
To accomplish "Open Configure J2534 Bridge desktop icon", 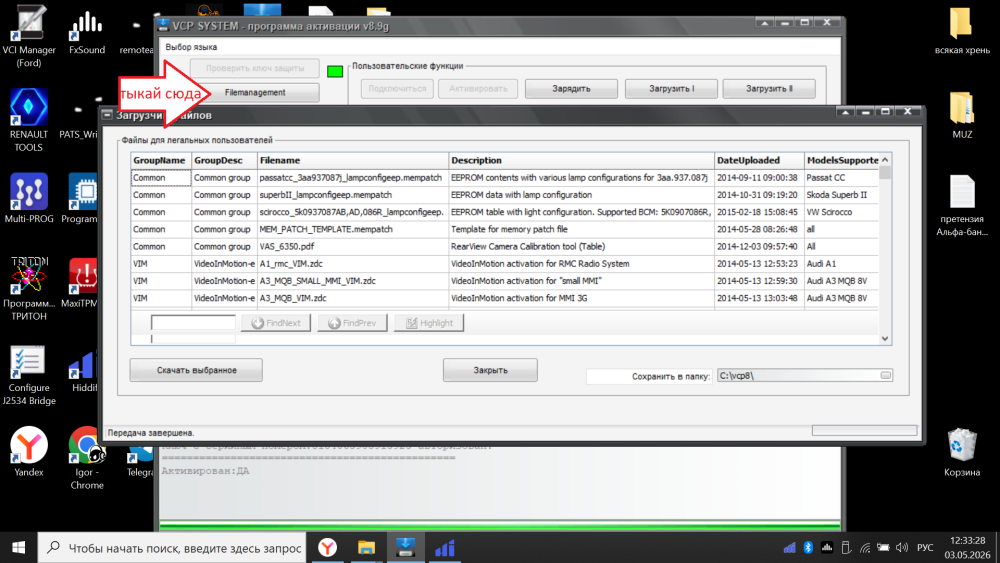I will click(x=29, y=375).
